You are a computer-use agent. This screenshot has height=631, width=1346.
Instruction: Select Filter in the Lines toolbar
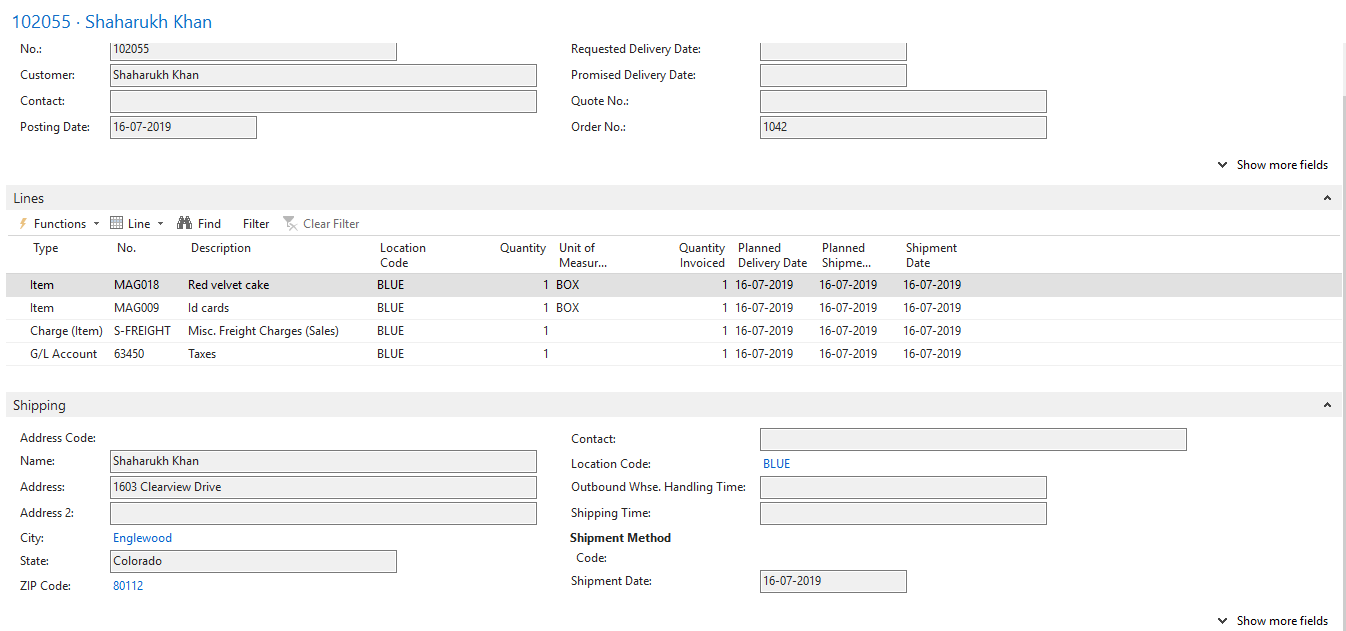tap(256, 224)
